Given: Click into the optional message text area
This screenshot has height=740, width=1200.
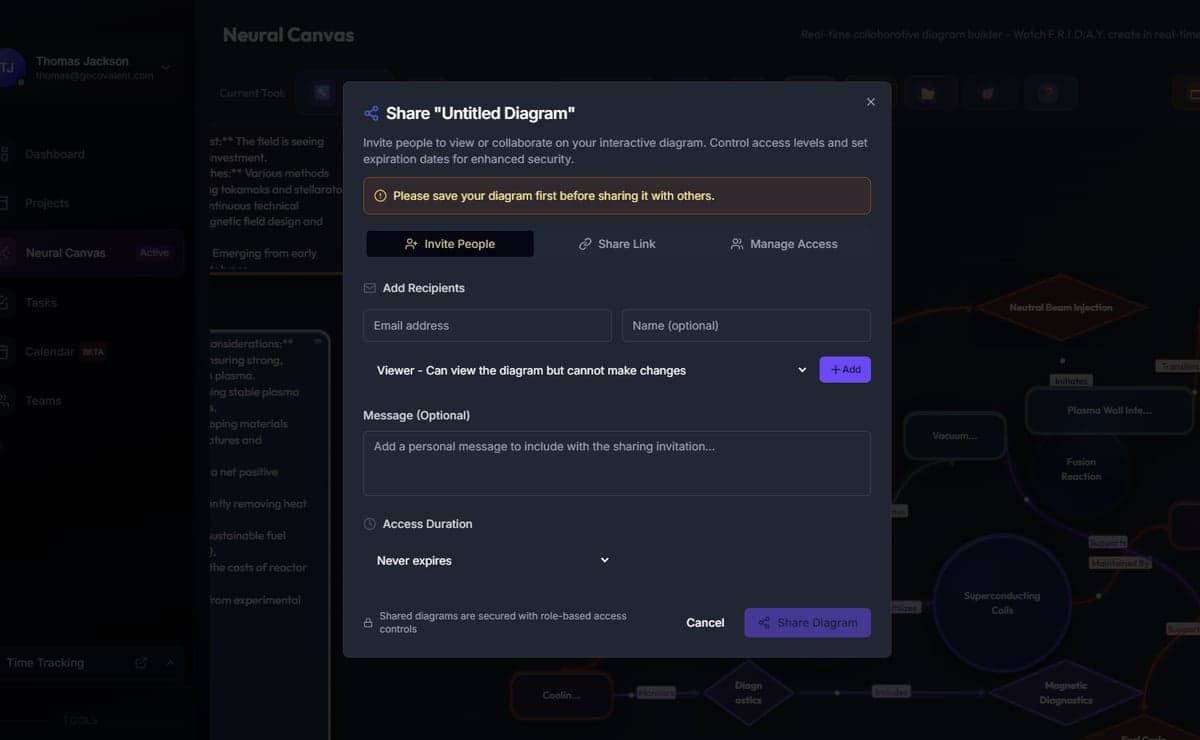Looking at the screenshot, I should tap(616, 463).
